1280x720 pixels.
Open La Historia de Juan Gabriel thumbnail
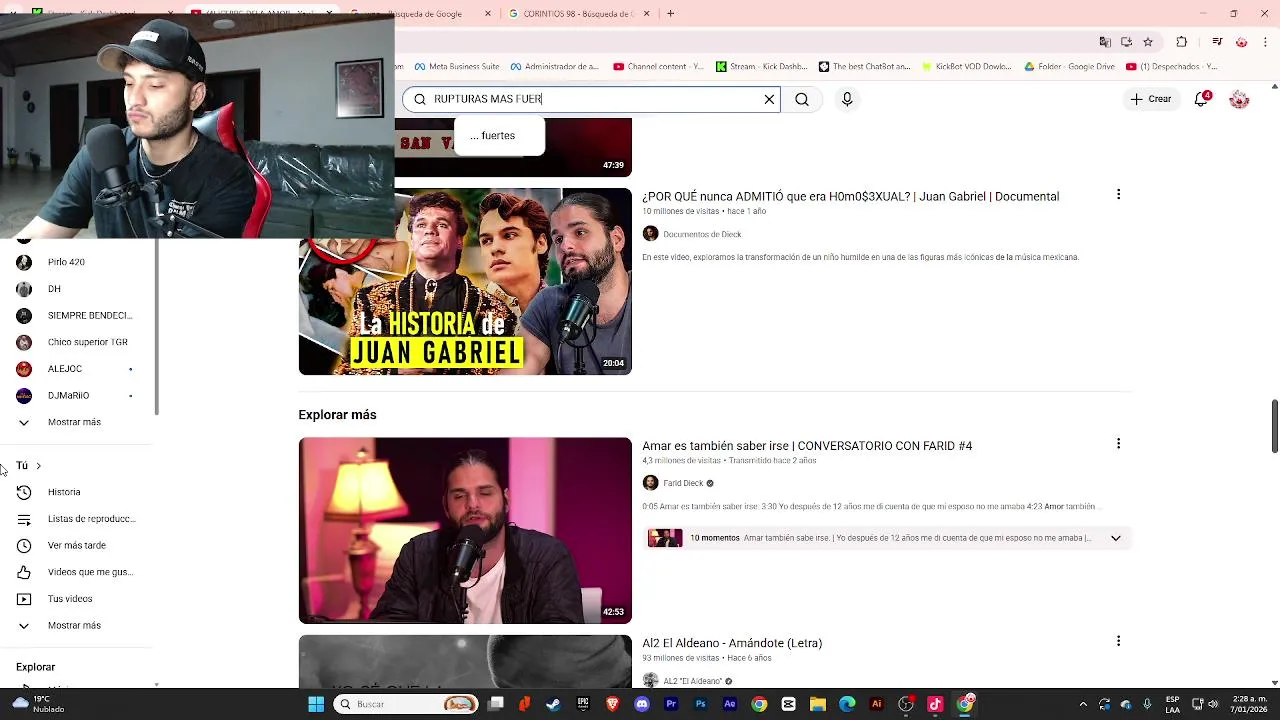pos(465,282)
